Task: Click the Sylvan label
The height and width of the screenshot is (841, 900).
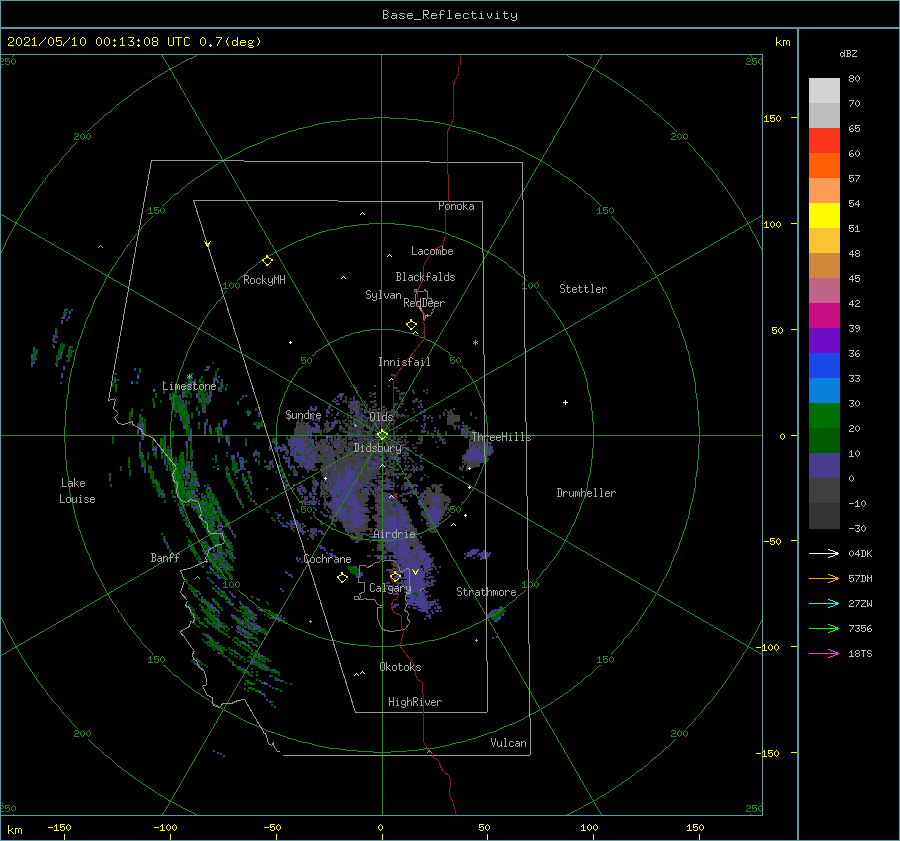Action: tap(383, 295)
